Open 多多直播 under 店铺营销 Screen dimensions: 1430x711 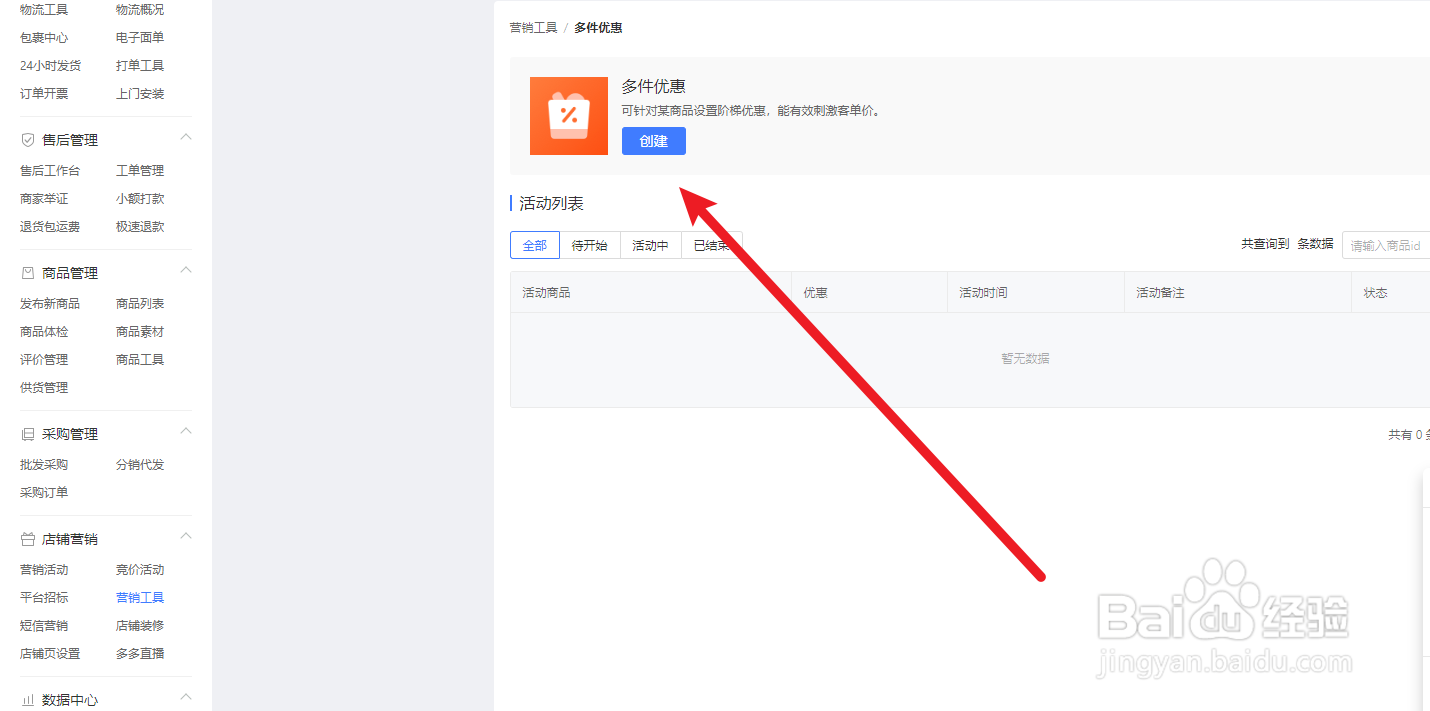(140, 653)
